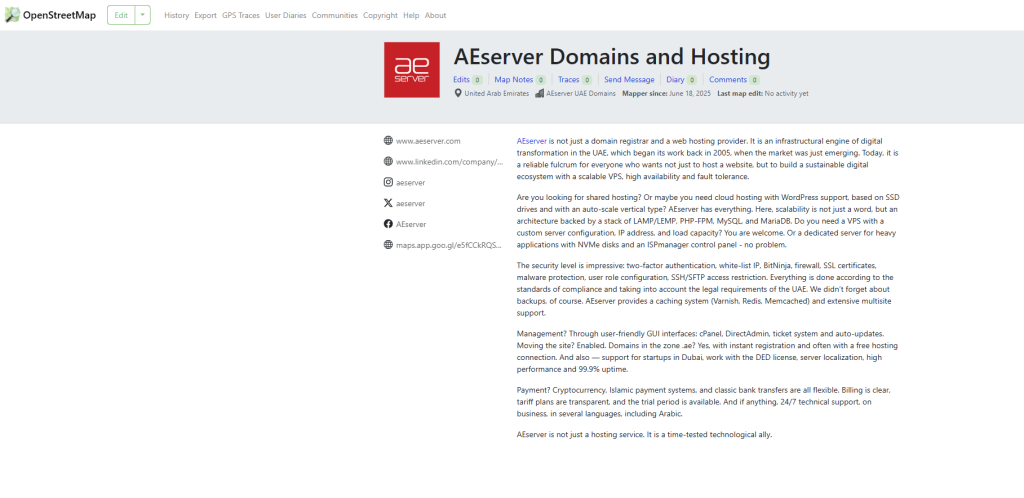Click the Map Notes count badge
The width and height of the screenshot is (1024, 498).
541,80
